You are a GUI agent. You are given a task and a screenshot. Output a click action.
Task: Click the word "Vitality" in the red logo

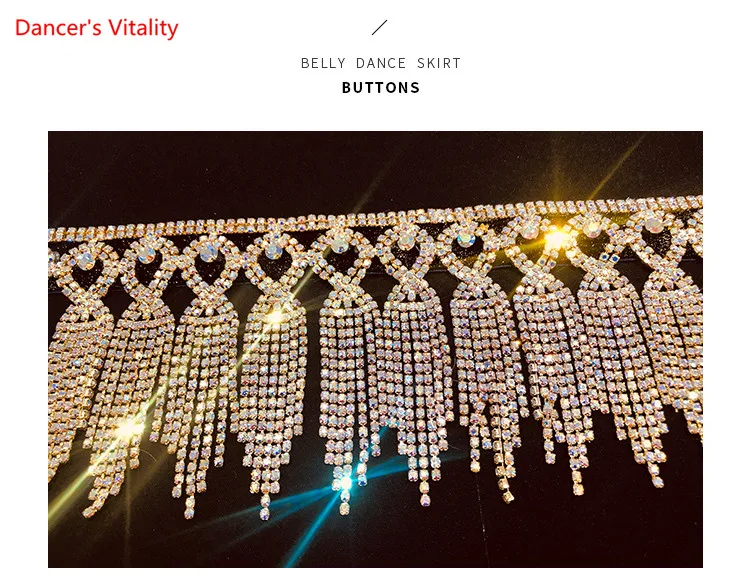click(x=143, y=28)
